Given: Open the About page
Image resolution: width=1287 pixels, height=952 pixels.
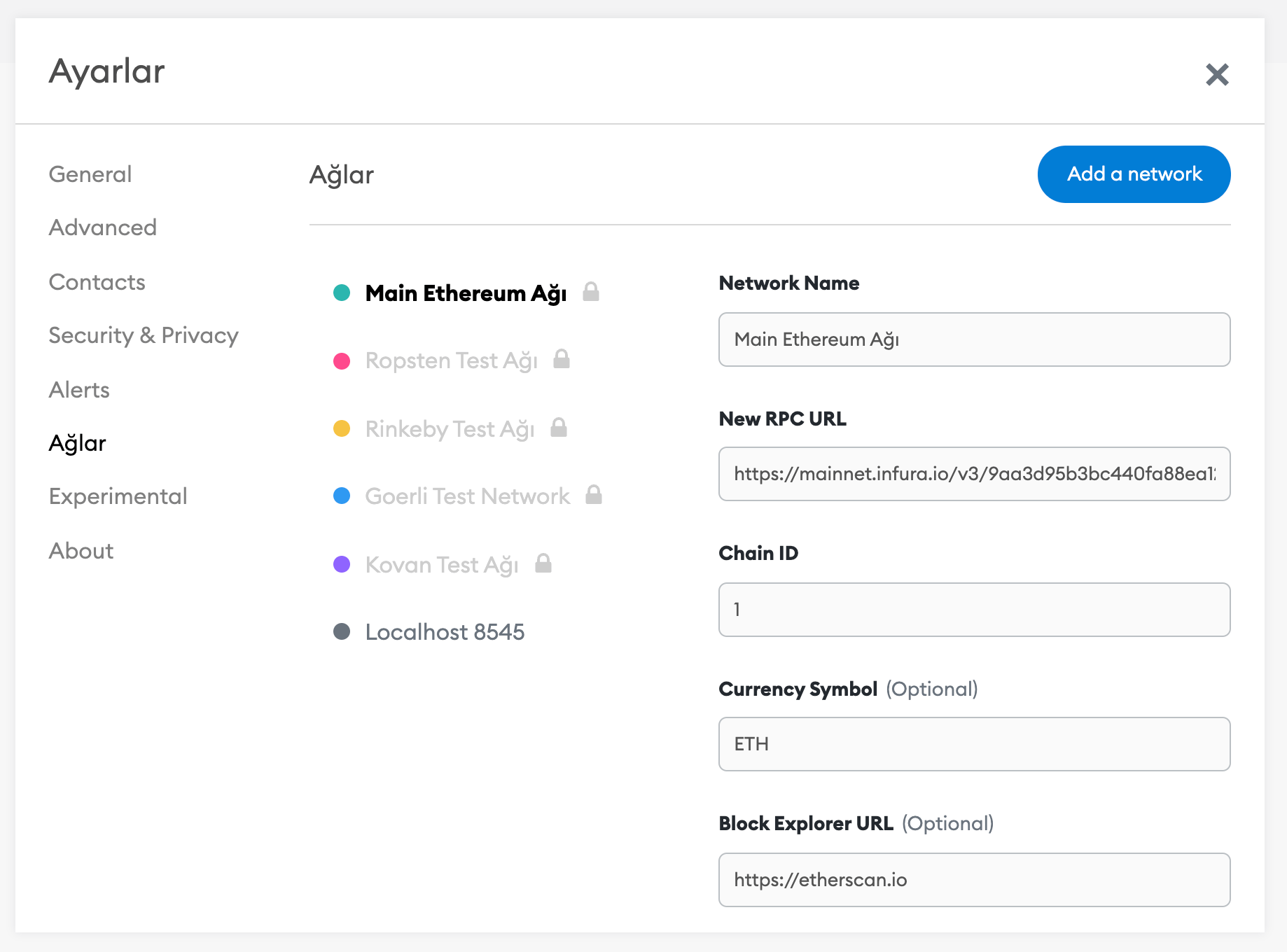Looking at the screenshot, I should tap(81, 551).
